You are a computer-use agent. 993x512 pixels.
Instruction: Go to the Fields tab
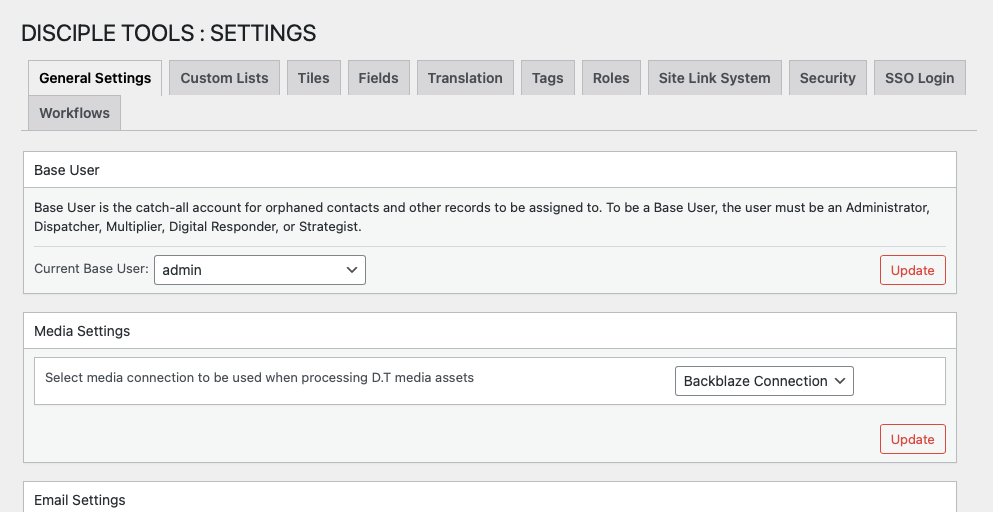click(x=378, y=78)
